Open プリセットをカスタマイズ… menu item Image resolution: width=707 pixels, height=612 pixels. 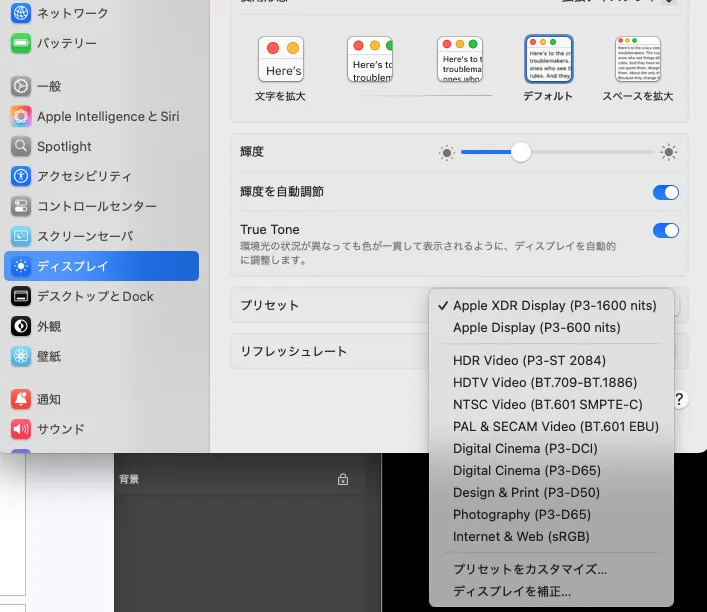(x=551, y=569)
